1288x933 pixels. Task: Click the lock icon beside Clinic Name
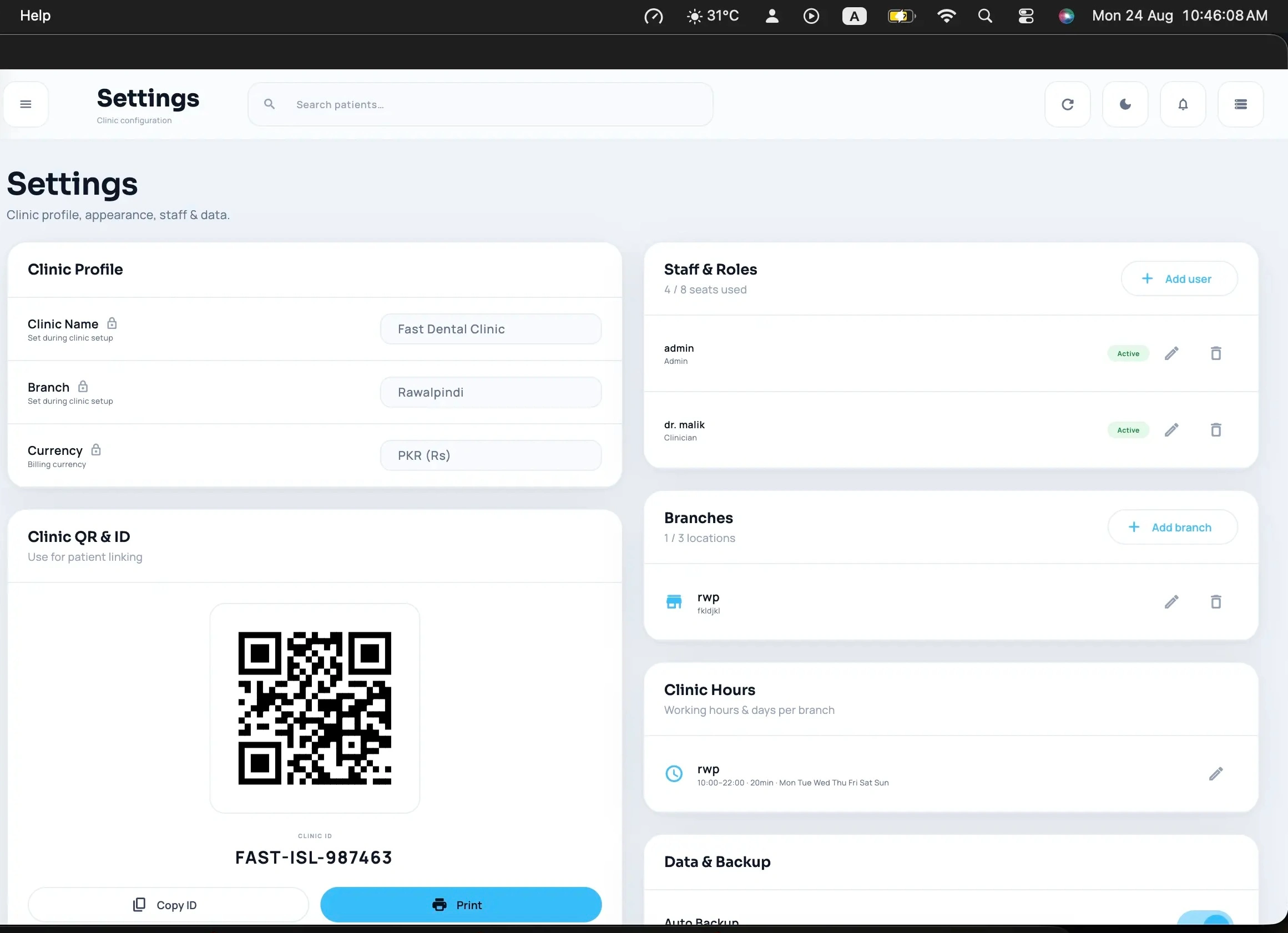point(112,323)
